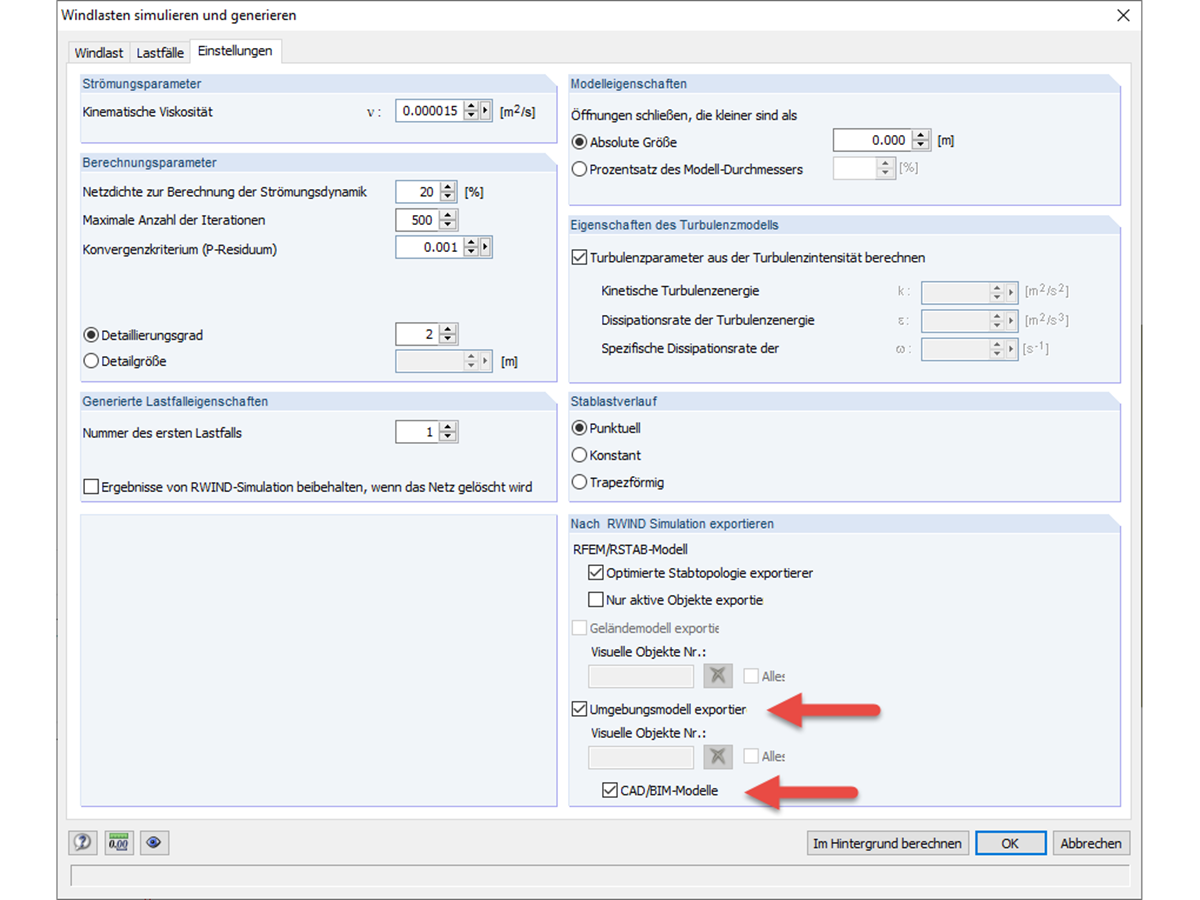Open detail arrow beside Kinematische Viskosität field
This screenshot has height=900, width=1200.
click(486, 111)
